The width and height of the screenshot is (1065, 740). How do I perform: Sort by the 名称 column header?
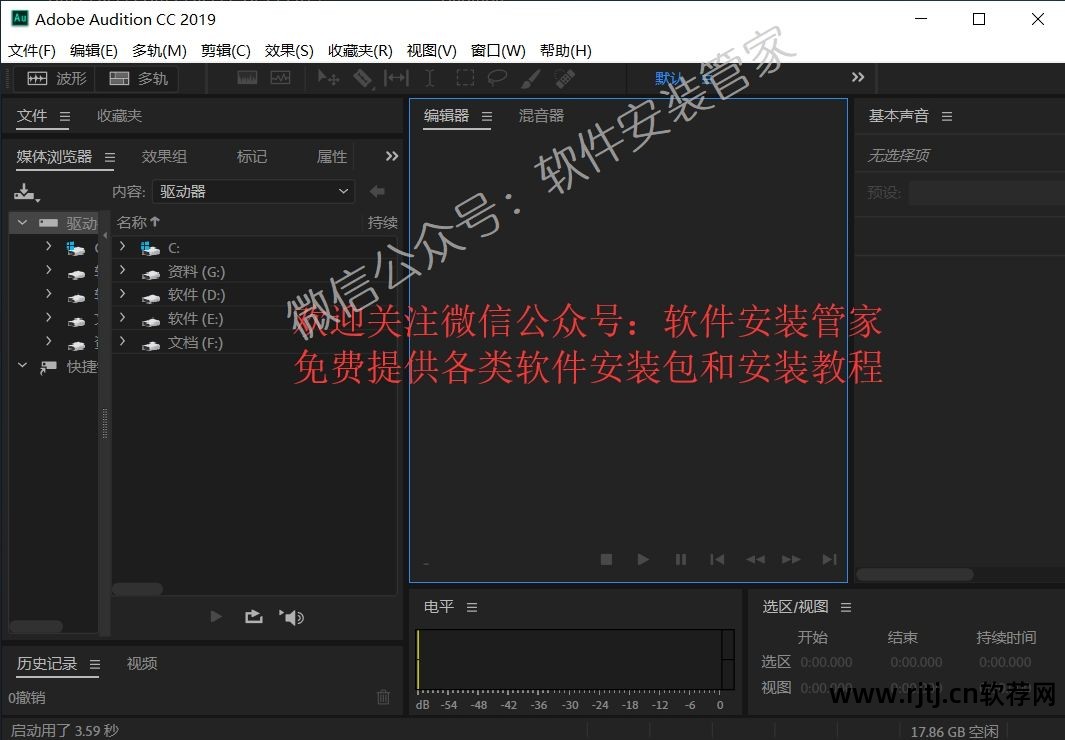coord(138,222)
